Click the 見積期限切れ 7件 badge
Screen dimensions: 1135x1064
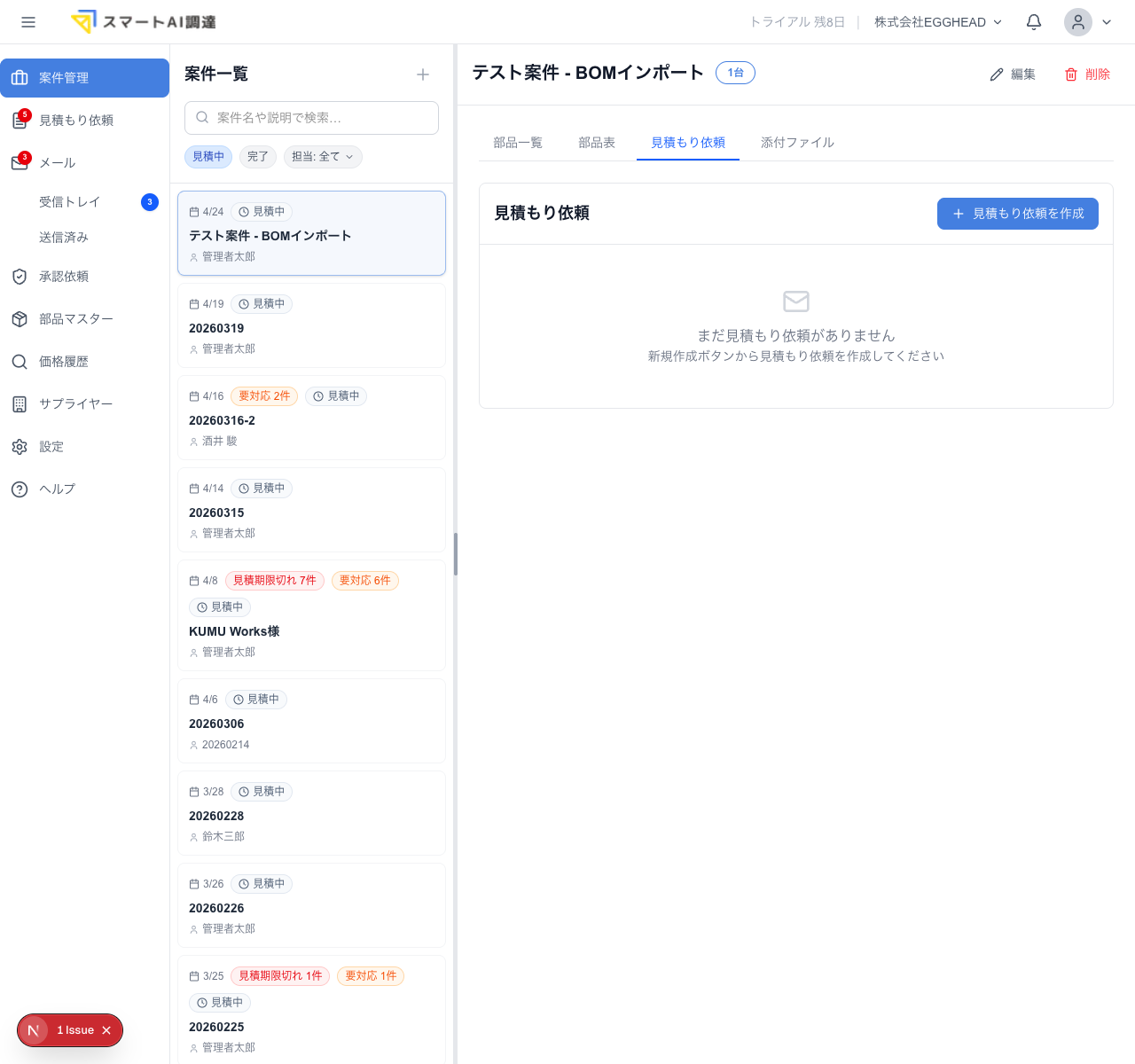click(x=275, y=581)
